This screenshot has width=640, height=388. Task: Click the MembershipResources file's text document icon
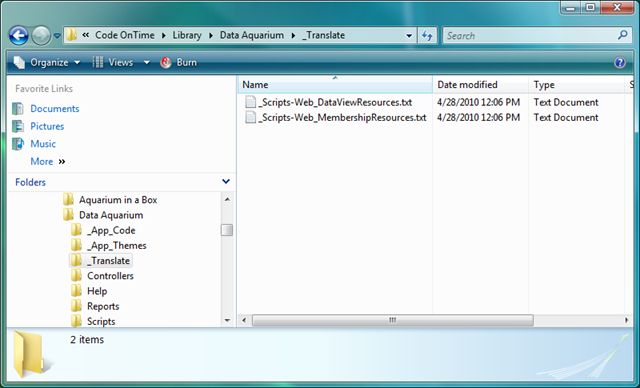[x=251, y=118]
